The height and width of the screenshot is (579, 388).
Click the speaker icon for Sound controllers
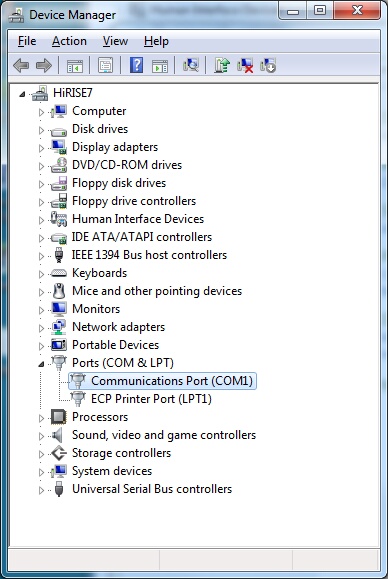(58, 435)
